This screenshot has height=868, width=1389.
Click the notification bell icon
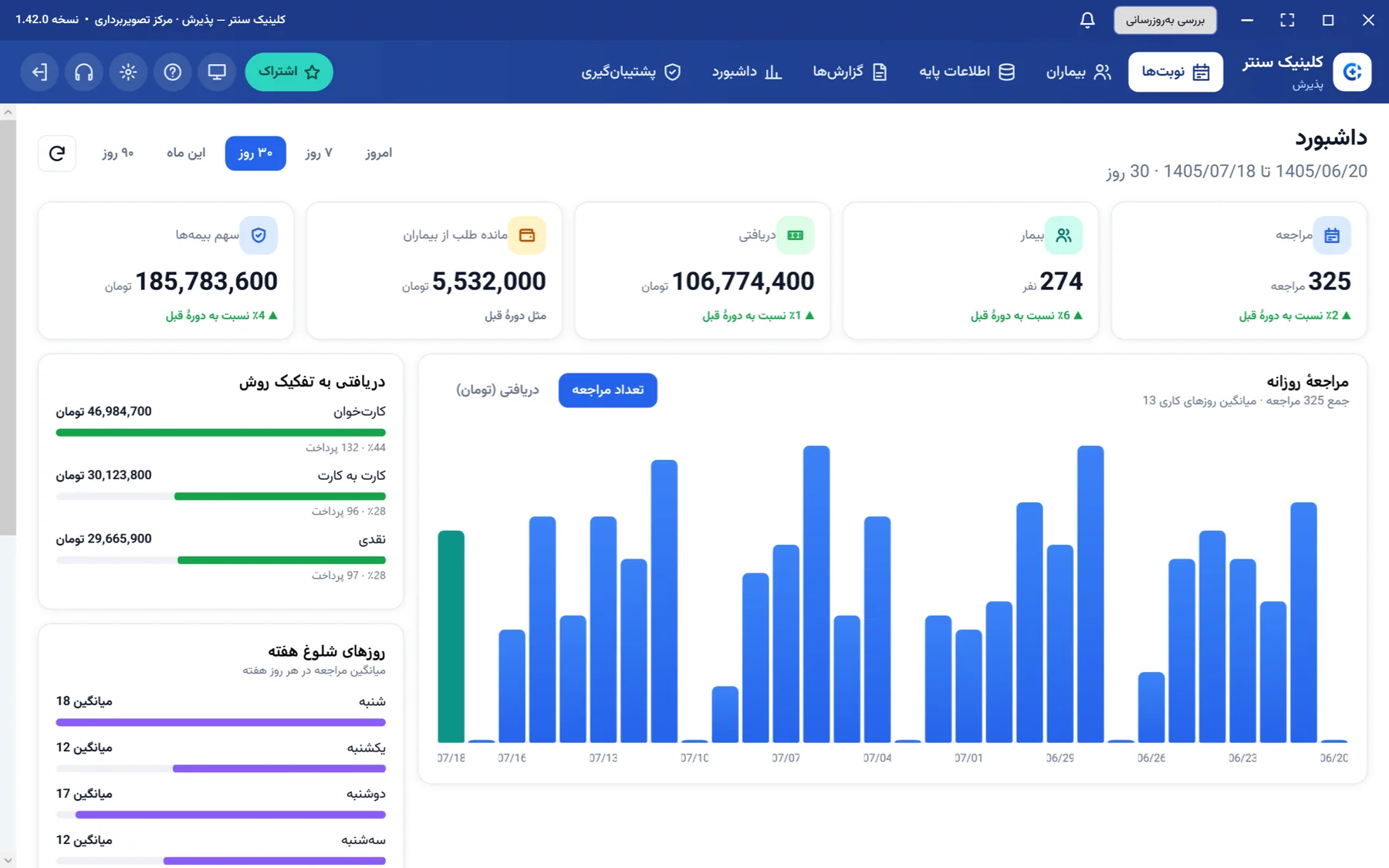click(x=1087, y=20)
